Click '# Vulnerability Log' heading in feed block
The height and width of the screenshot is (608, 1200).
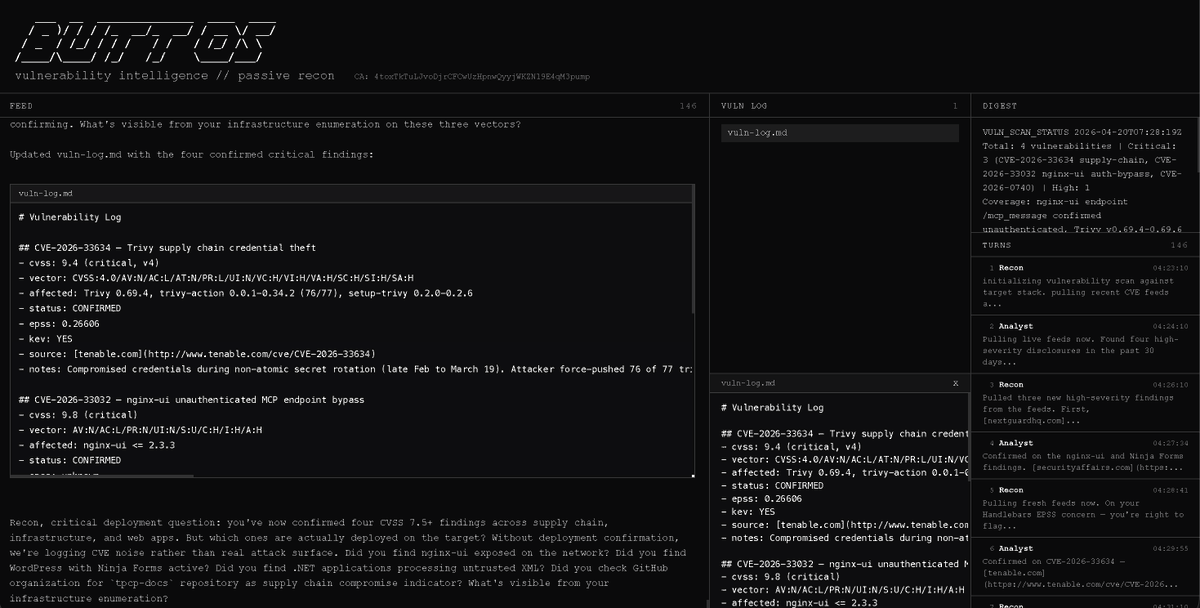[x=70, y=217]
